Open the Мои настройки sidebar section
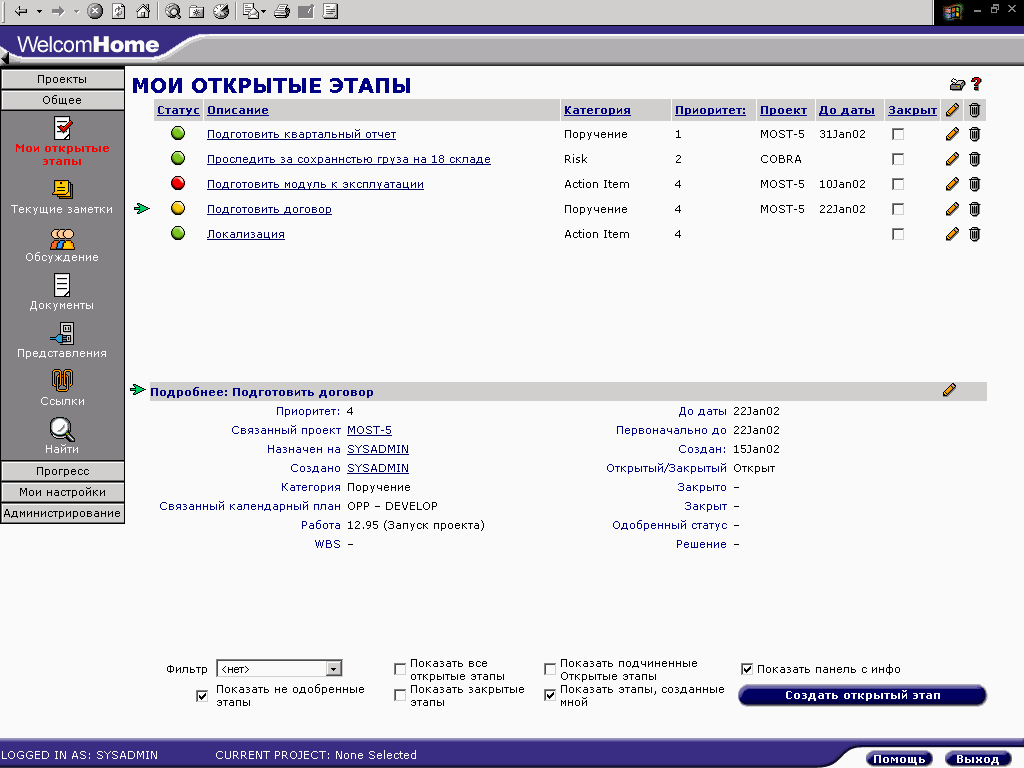This screenshot has height=768, width=1024. (x=62, y=492)
